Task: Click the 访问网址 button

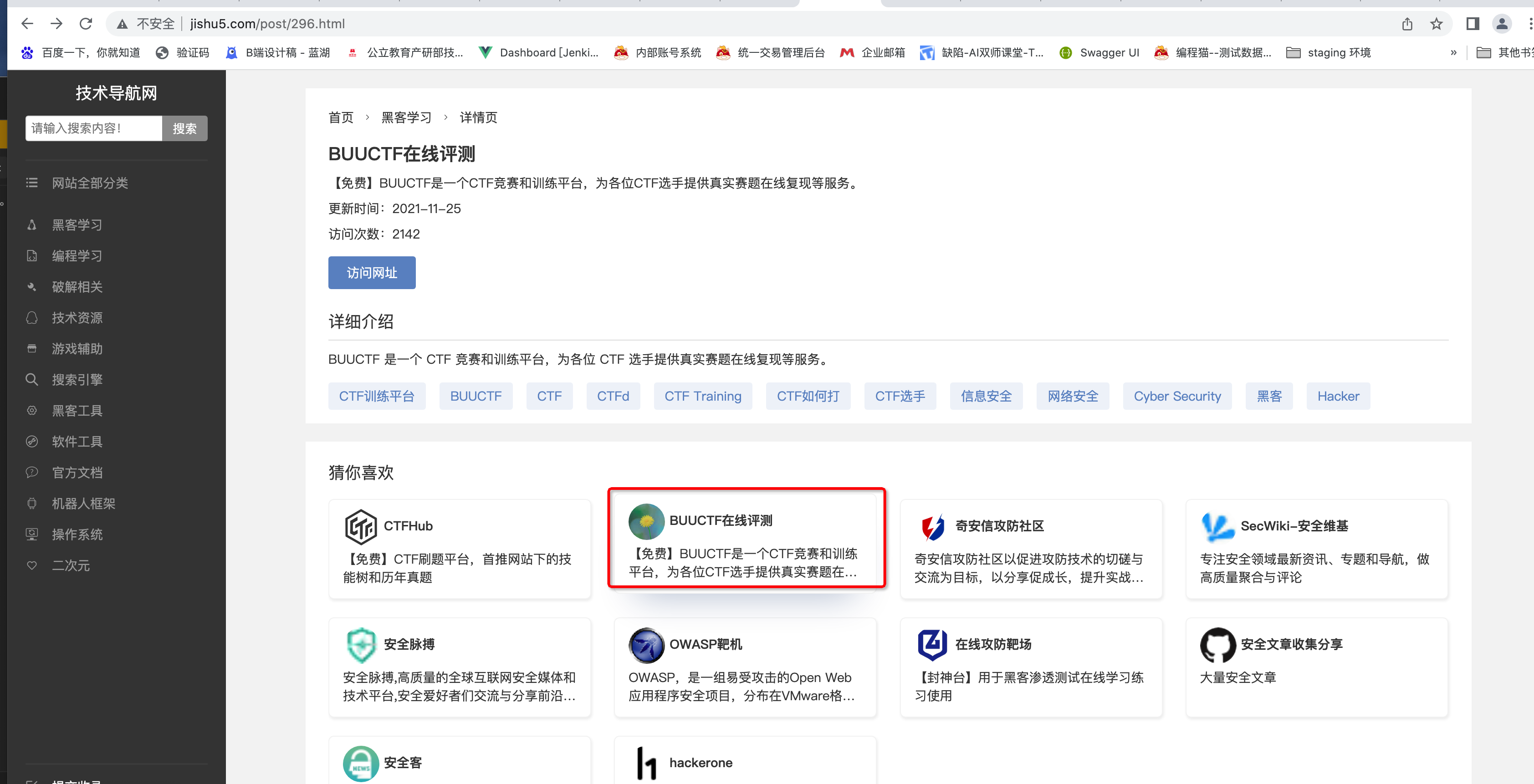Action: click(x=372, y=273)
